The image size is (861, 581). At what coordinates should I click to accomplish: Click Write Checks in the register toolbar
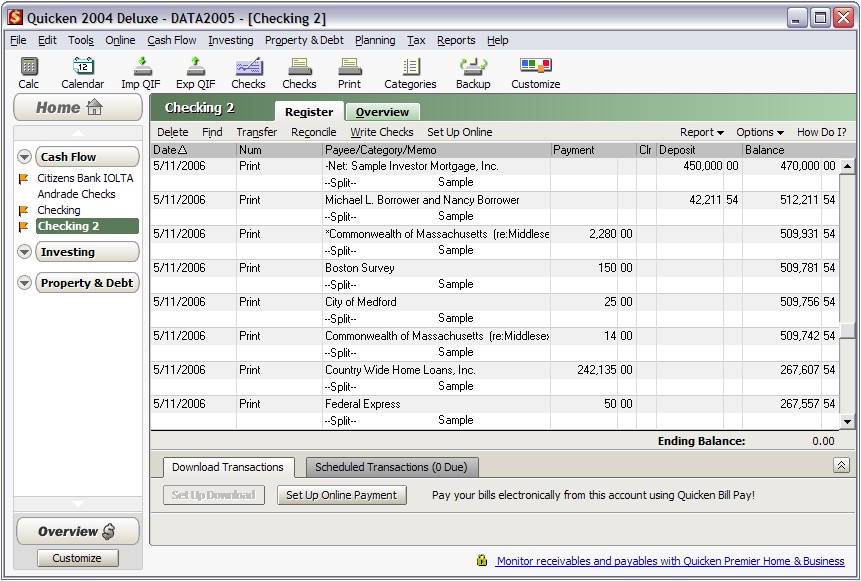(382, 132)
